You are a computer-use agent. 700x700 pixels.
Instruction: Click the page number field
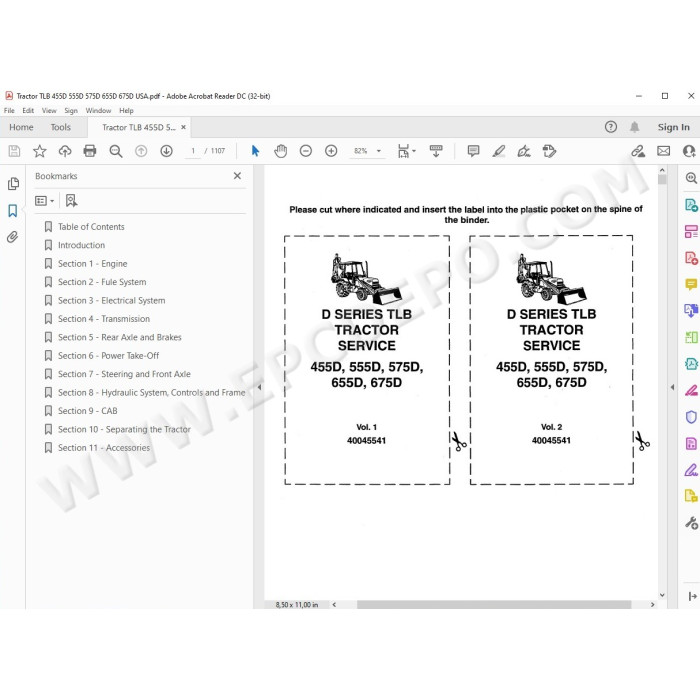pyautogui.click(x=193, y=151)
